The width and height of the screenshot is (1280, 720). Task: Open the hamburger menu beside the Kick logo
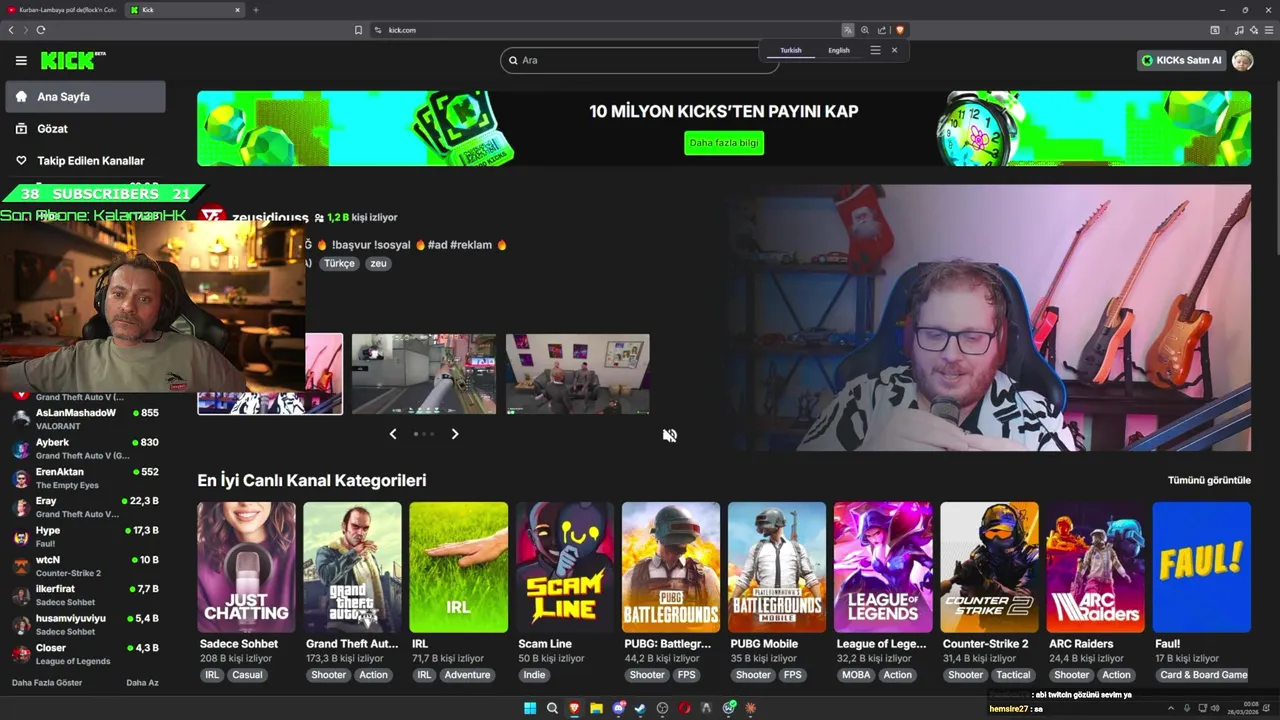click(21, 61)
